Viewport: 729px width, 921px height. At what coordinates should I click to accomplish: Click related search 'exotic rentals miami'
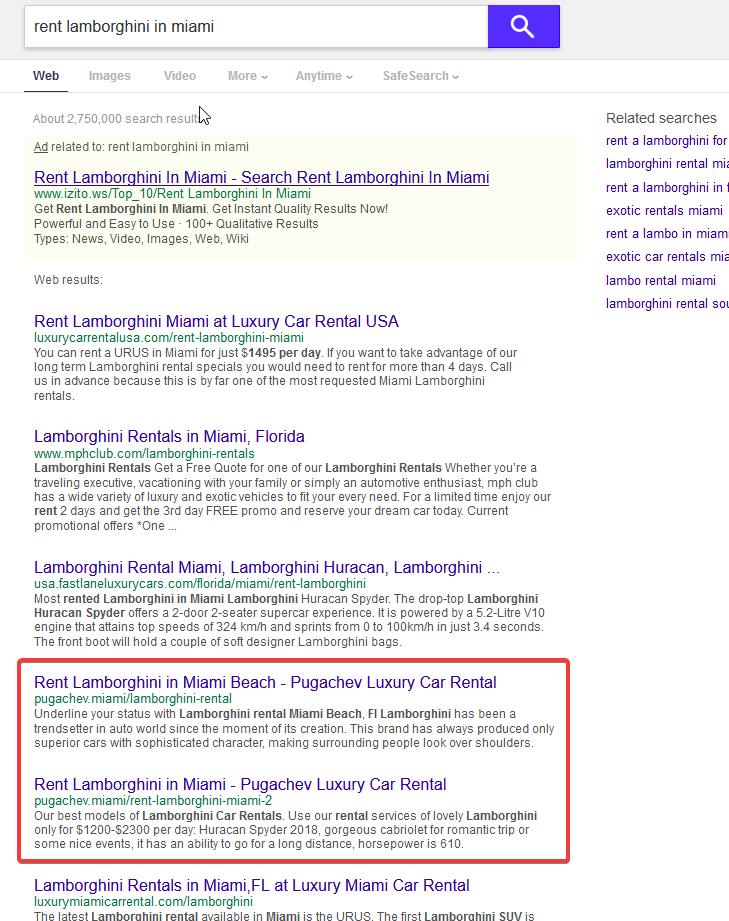tap(664, 210)
